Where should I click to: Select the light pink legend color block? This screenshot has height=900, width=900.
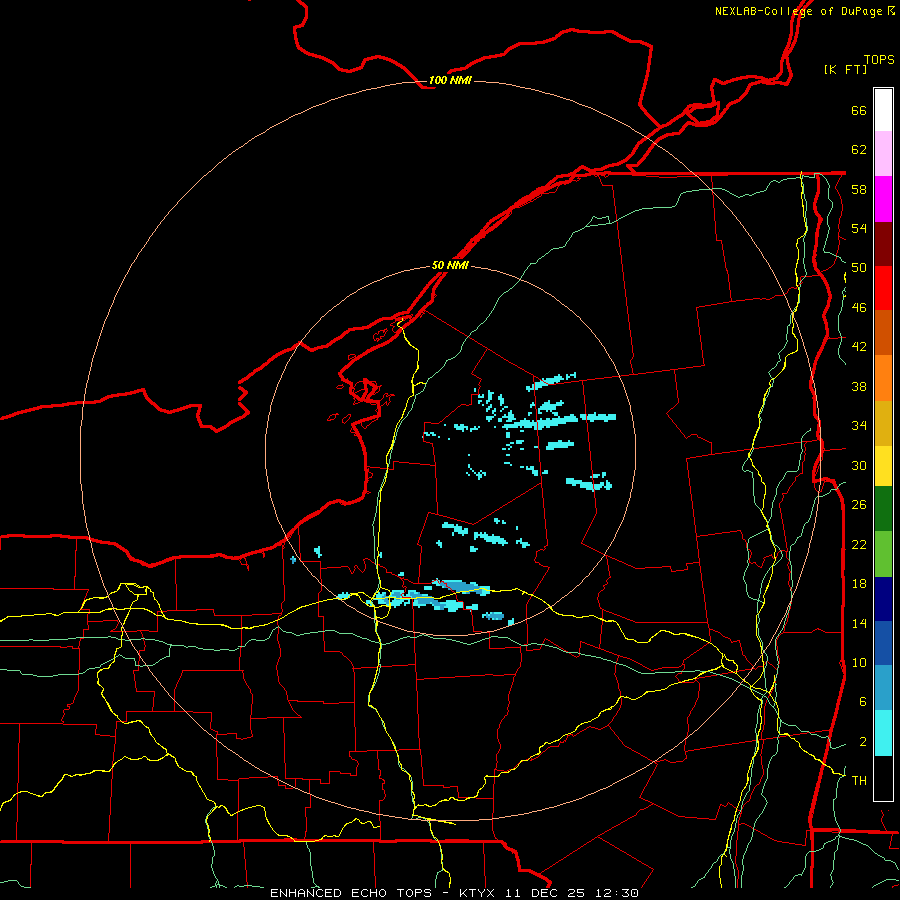[x=883, y=153]
